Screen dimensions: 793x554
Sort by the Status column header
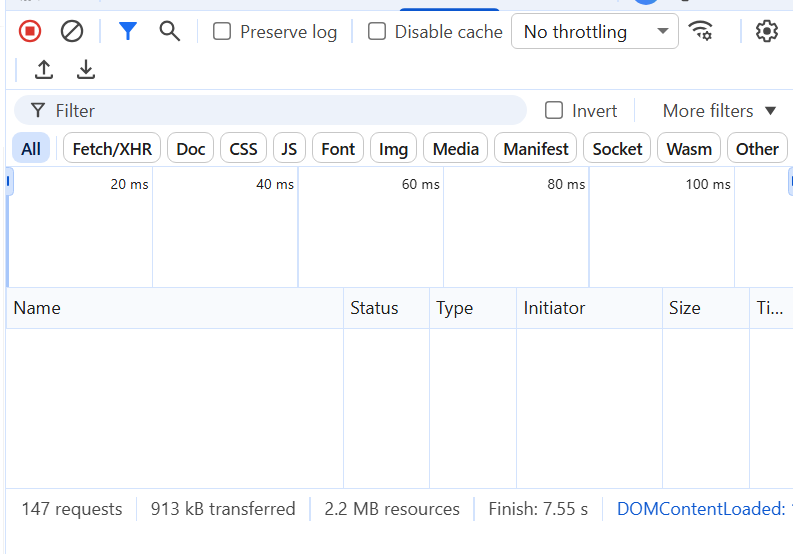pos(374,308)
